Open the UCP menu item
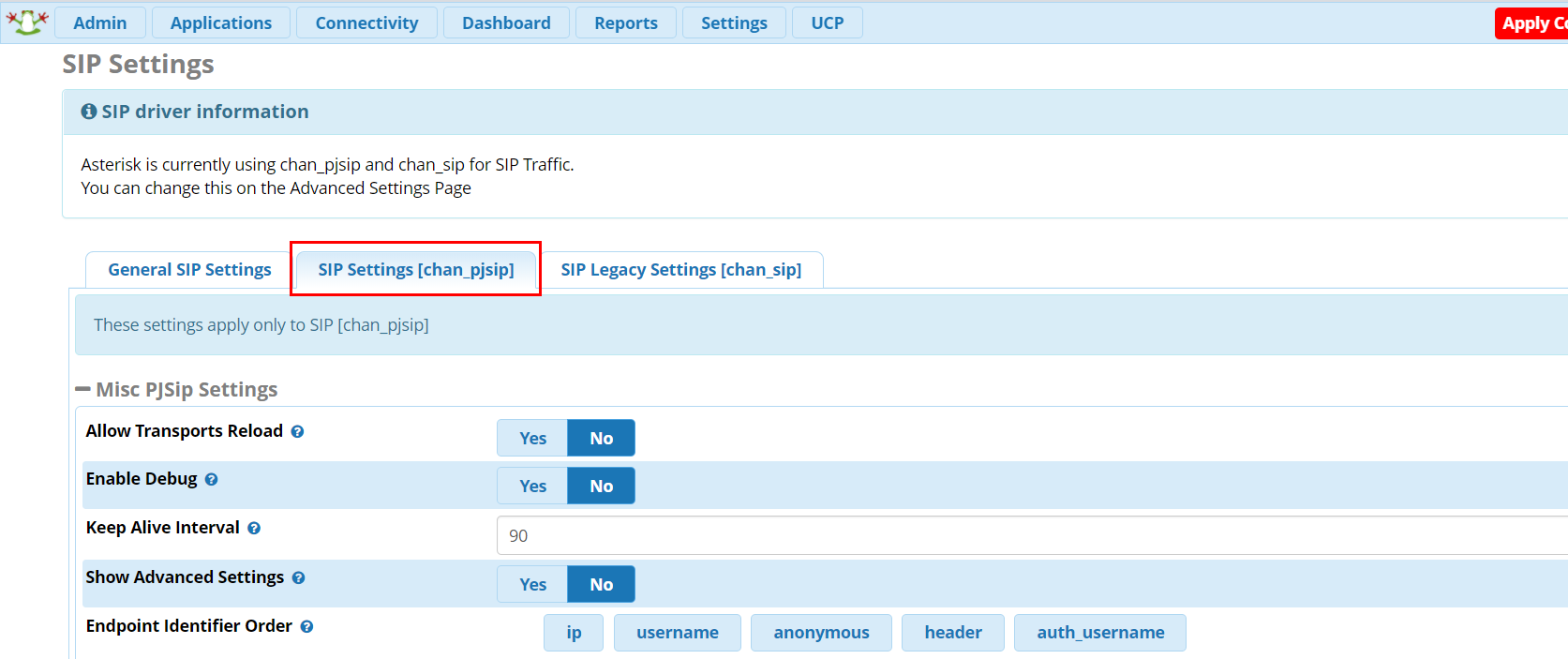1568x659 pixels. tap(828, 22)
